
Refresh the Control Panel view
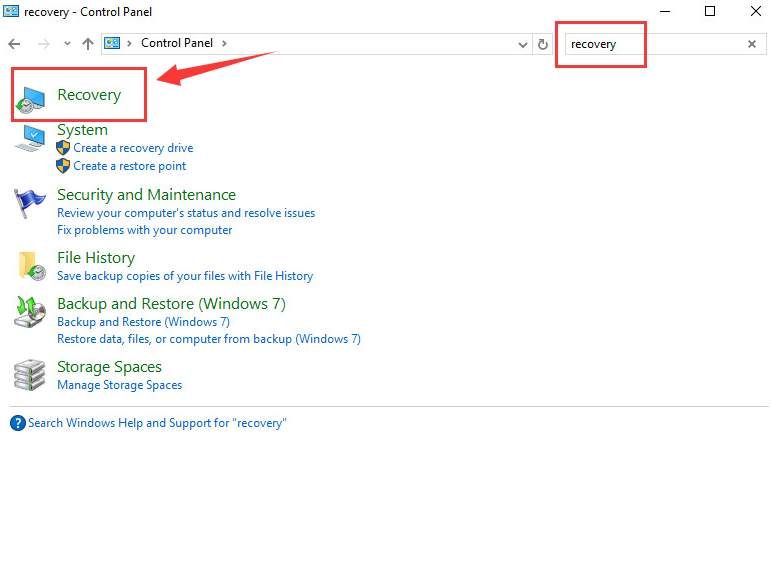[x=543, y=44]
